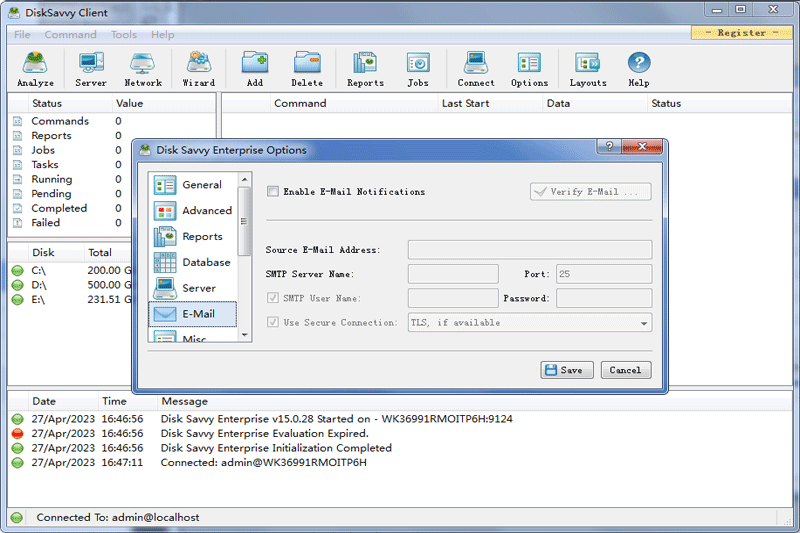Close the Disk Savvy Enterprise Options dialog

[x=642, y=147]
